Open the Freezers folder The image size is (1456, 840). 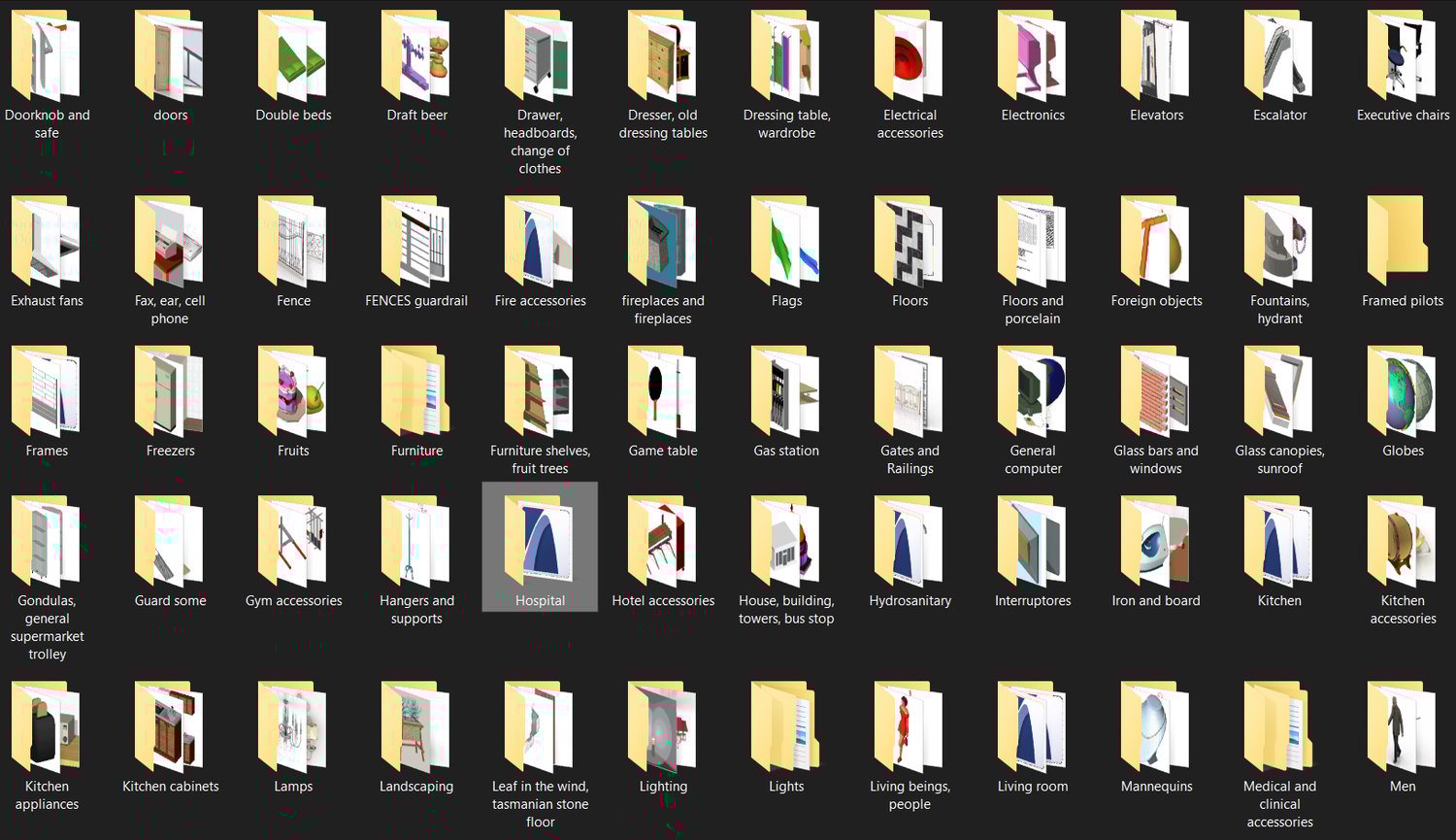coord(170,391)
